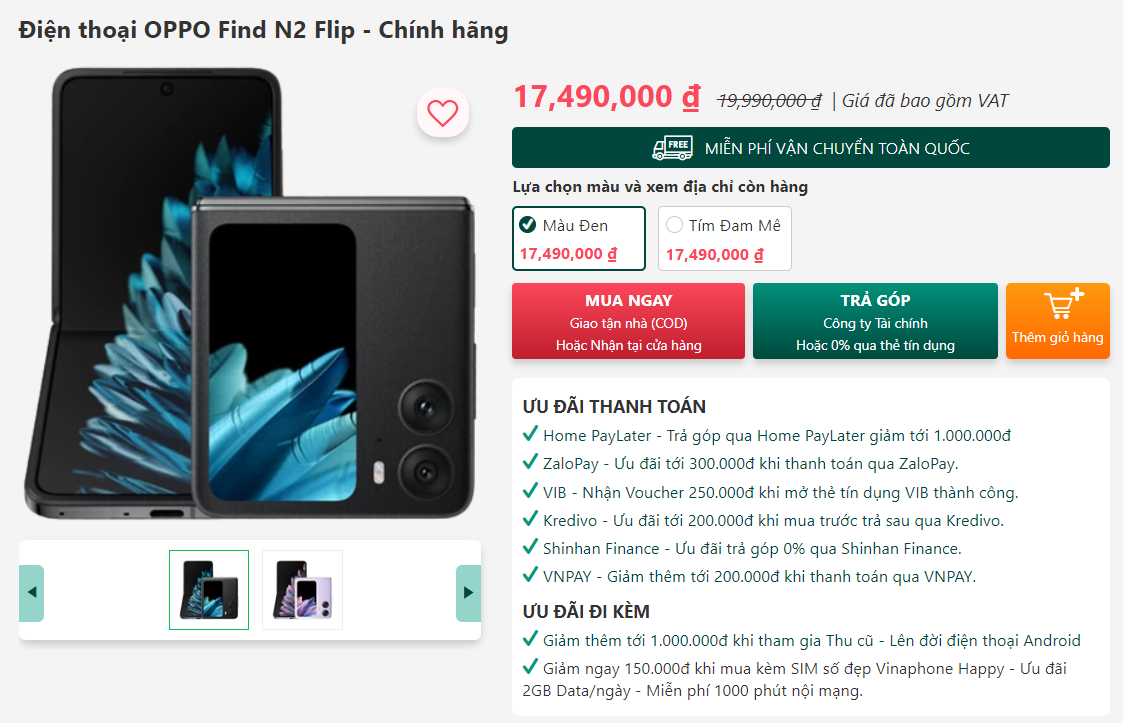Show next thumbnail with right arrow
This screenshot has width=1123, height=723.
[468, 593]
